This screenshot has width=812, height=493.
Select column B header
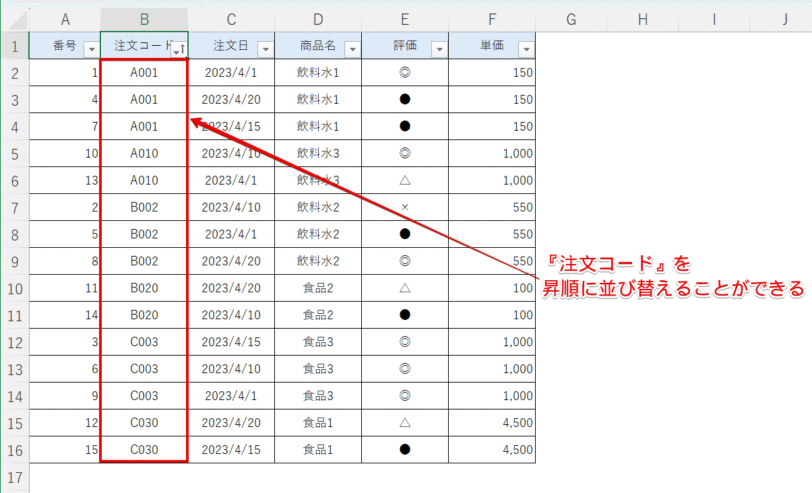144,20
